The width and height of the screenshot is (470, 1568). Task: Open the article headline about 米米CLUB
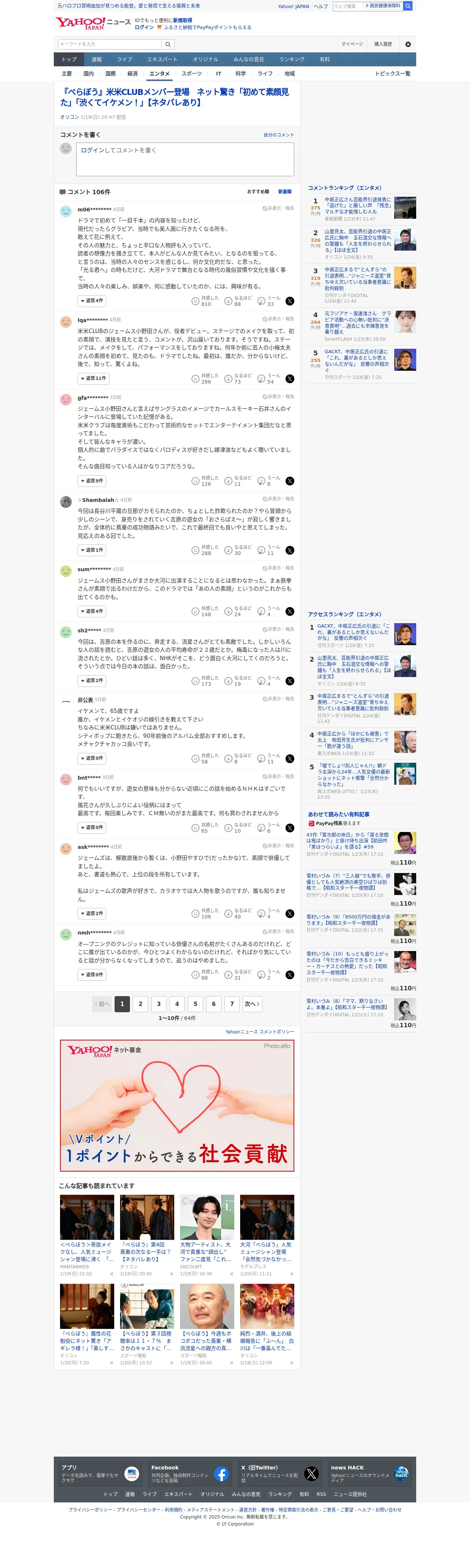pos(175,97)
